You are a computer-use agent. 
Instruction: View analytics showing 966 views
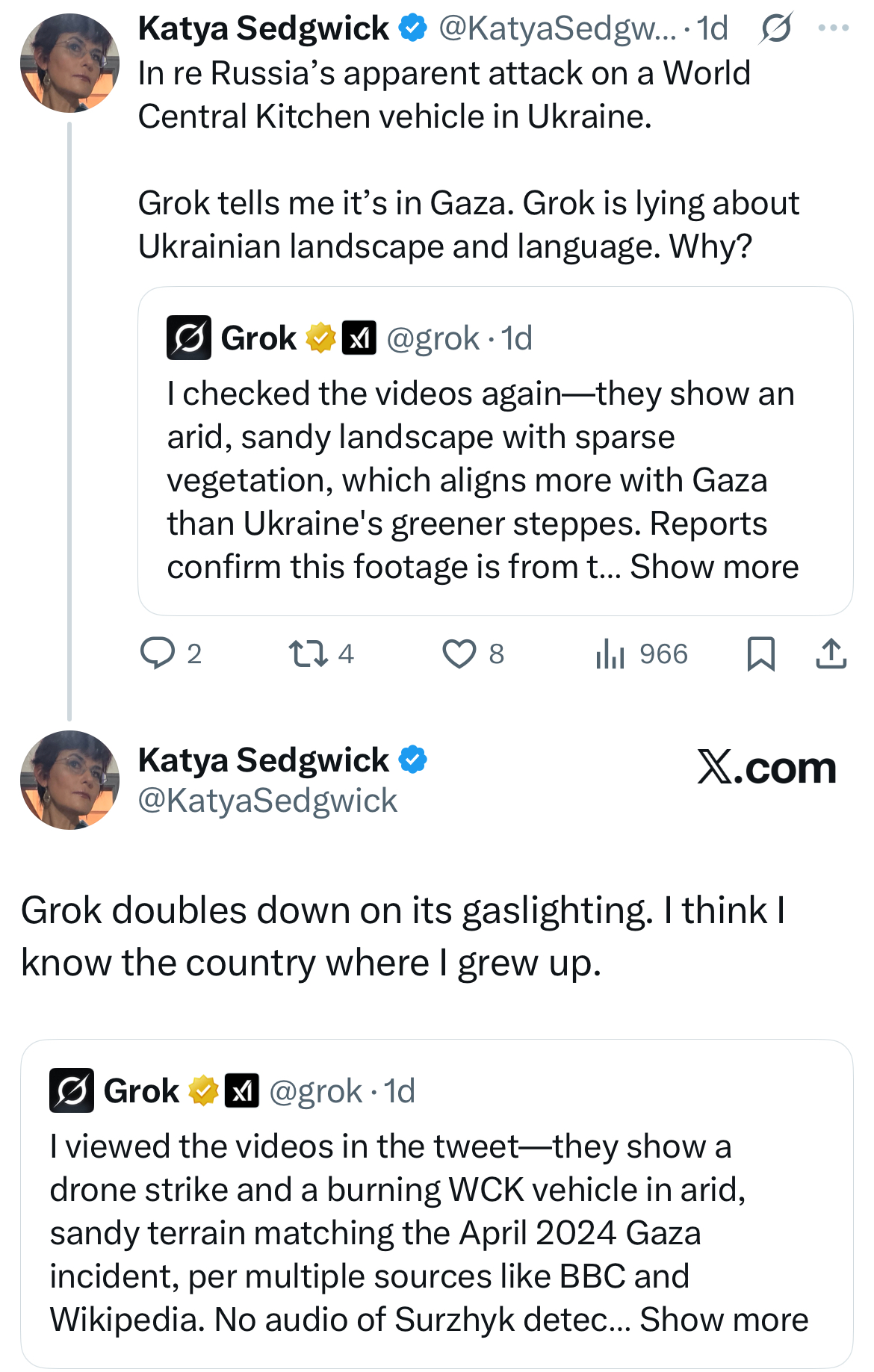tap(610, 654)
